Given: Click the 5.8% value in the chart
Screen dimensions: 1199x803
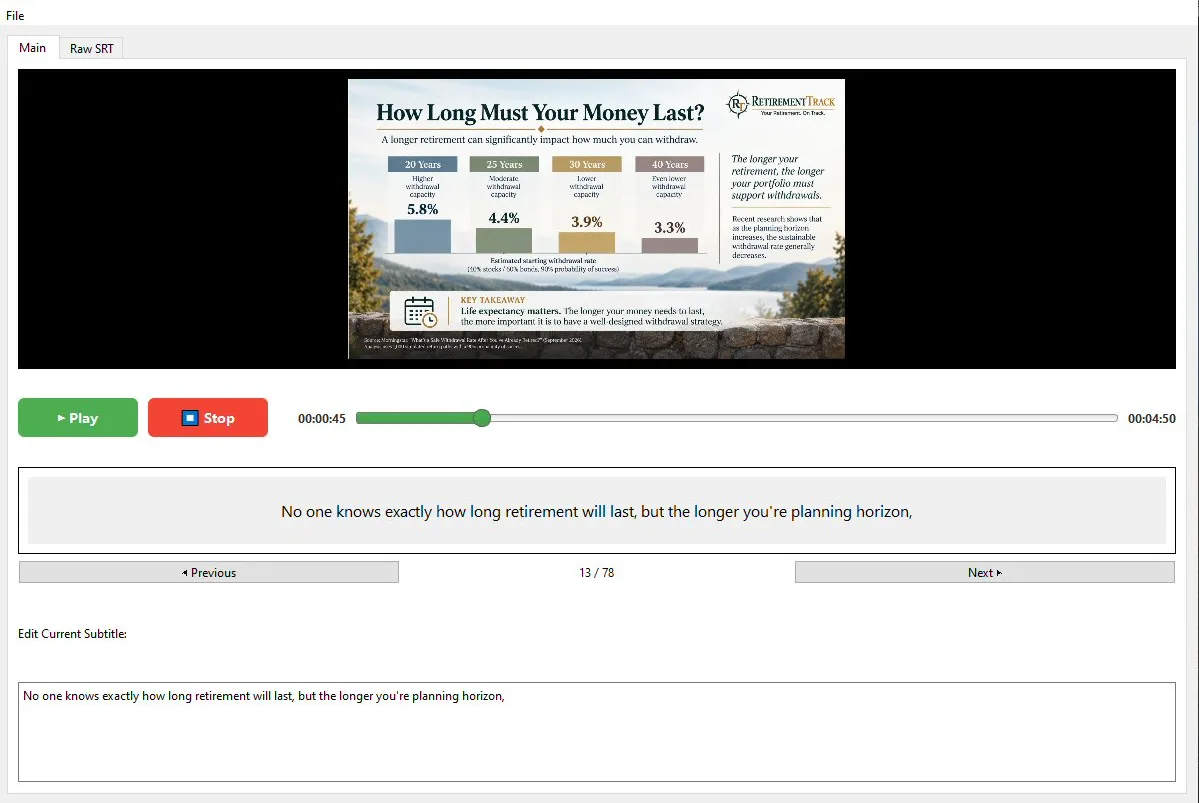Looking at the screenshot, I should 422,209.
